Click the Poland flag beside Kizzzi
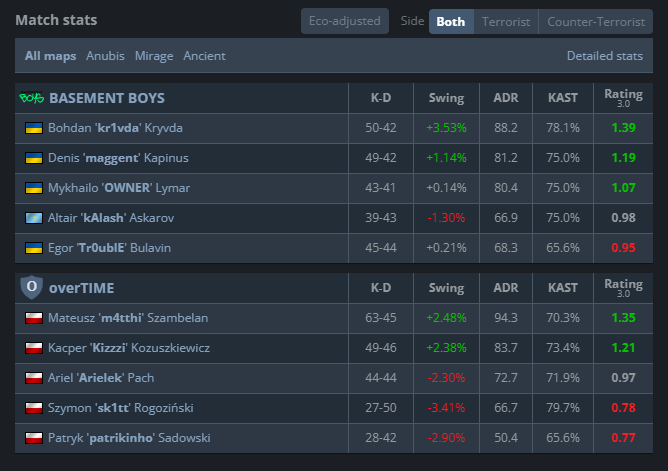668x471 pixels. coord(34,348)
